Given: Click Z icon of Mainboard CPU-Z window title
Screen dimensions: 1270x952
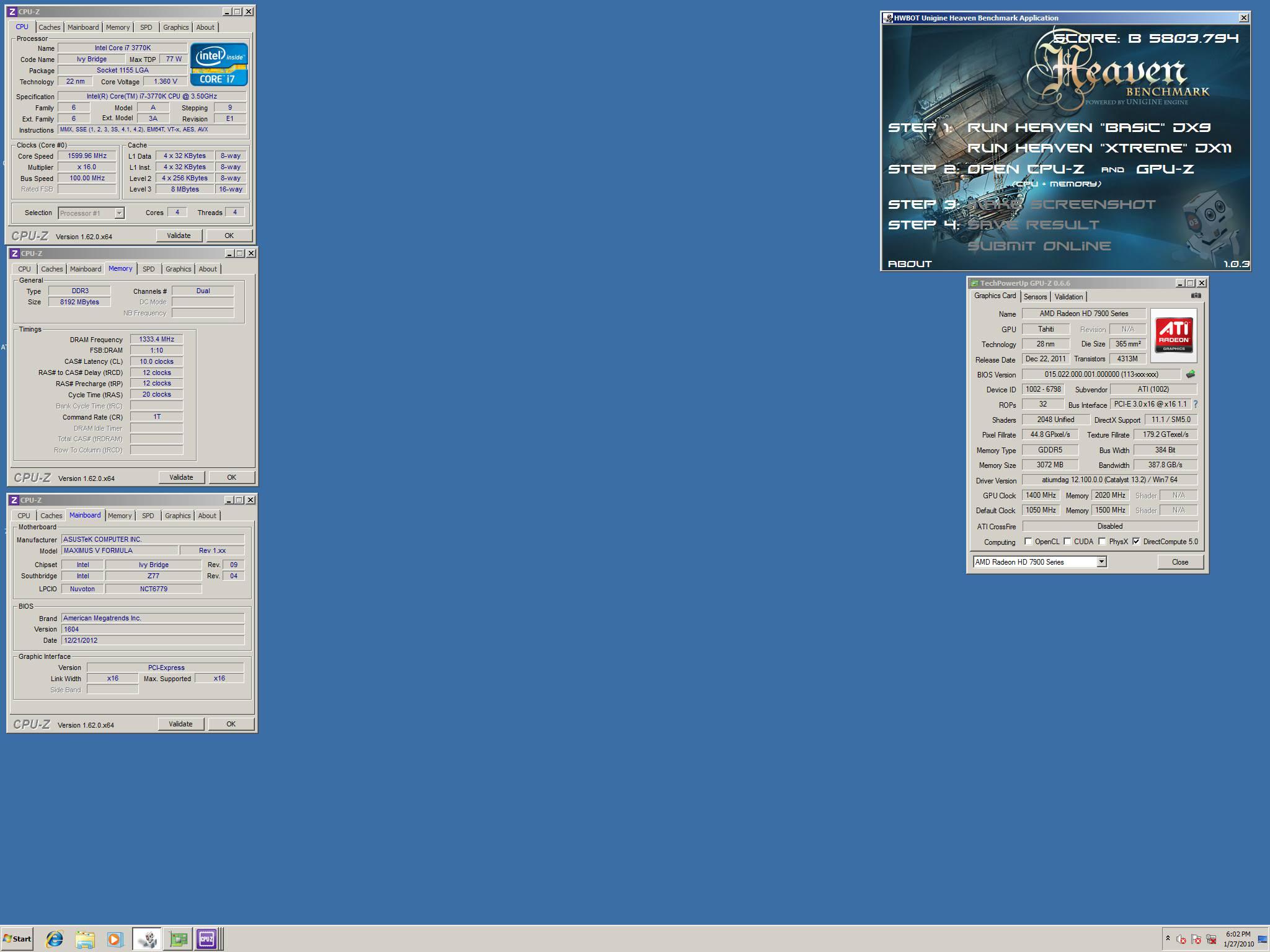Looking at the screenshot, I should click(x=14, y=500).
